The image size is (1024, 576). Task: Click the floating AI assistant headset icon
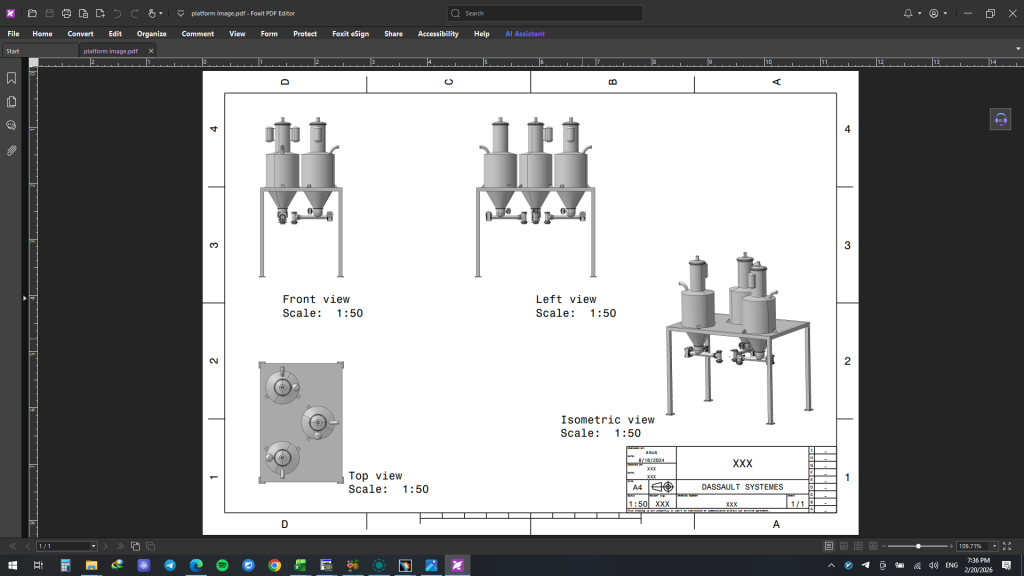tap(1000, 120)
